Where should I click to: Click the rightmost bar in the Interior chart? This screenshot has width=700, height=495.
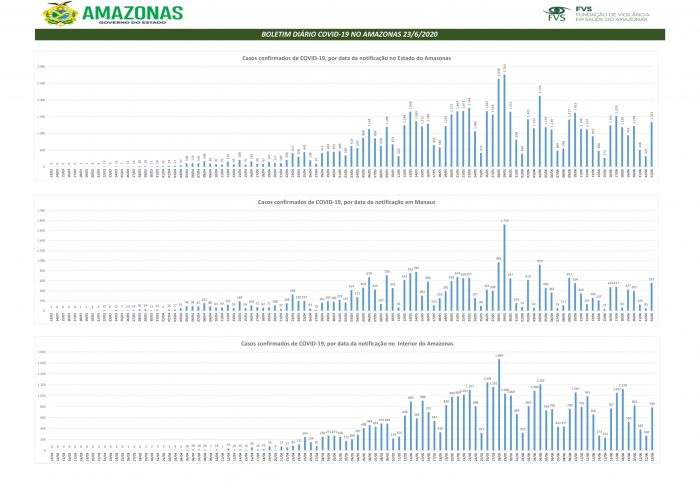[x=652, y=429]
